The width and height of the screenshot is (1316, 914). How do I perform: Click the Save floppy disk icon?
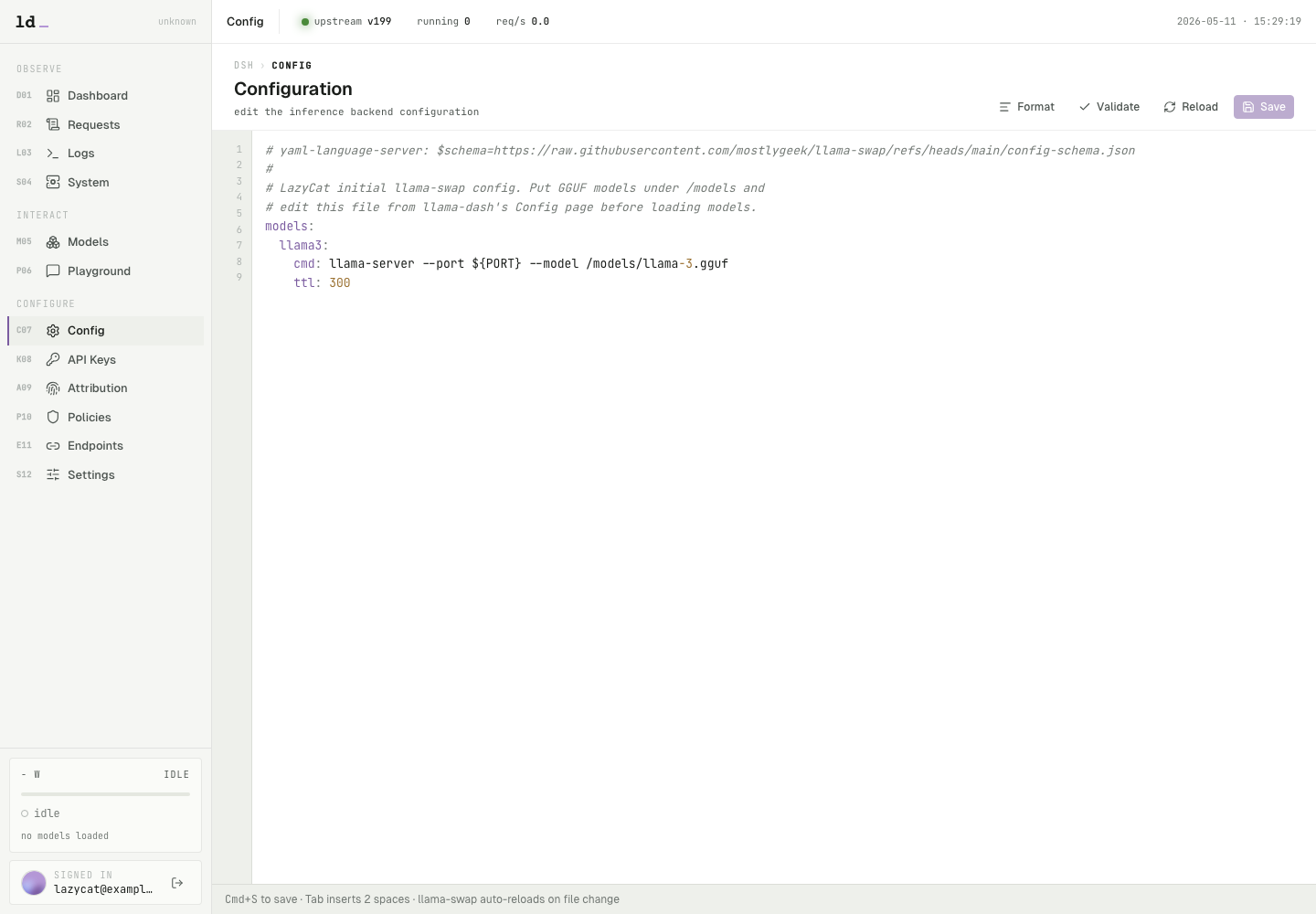click(x=1248, y=107)
